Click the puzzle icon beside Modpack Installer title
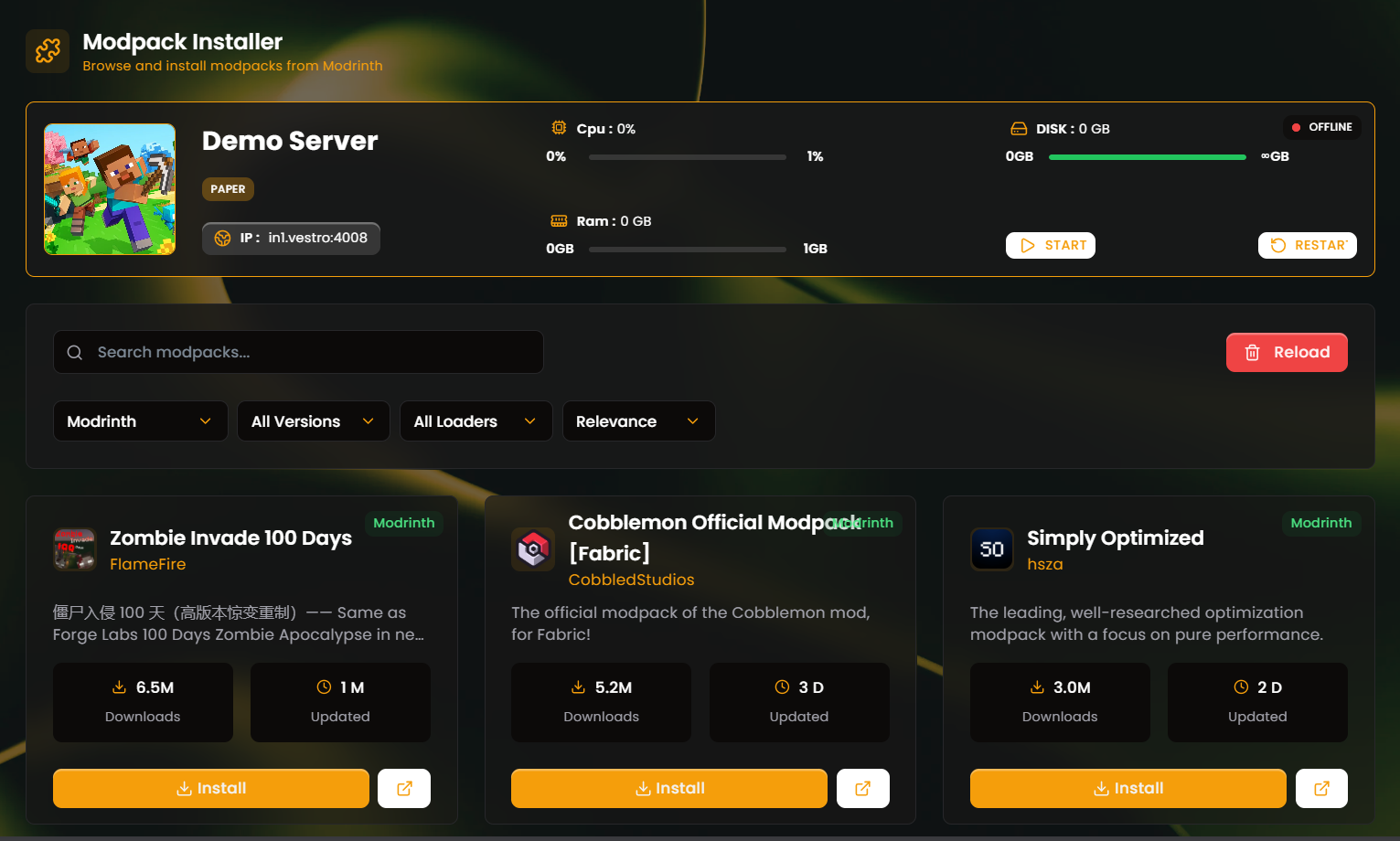Image resolution: width=1400 pixels, height=841 pixels. tap(47, 50)
